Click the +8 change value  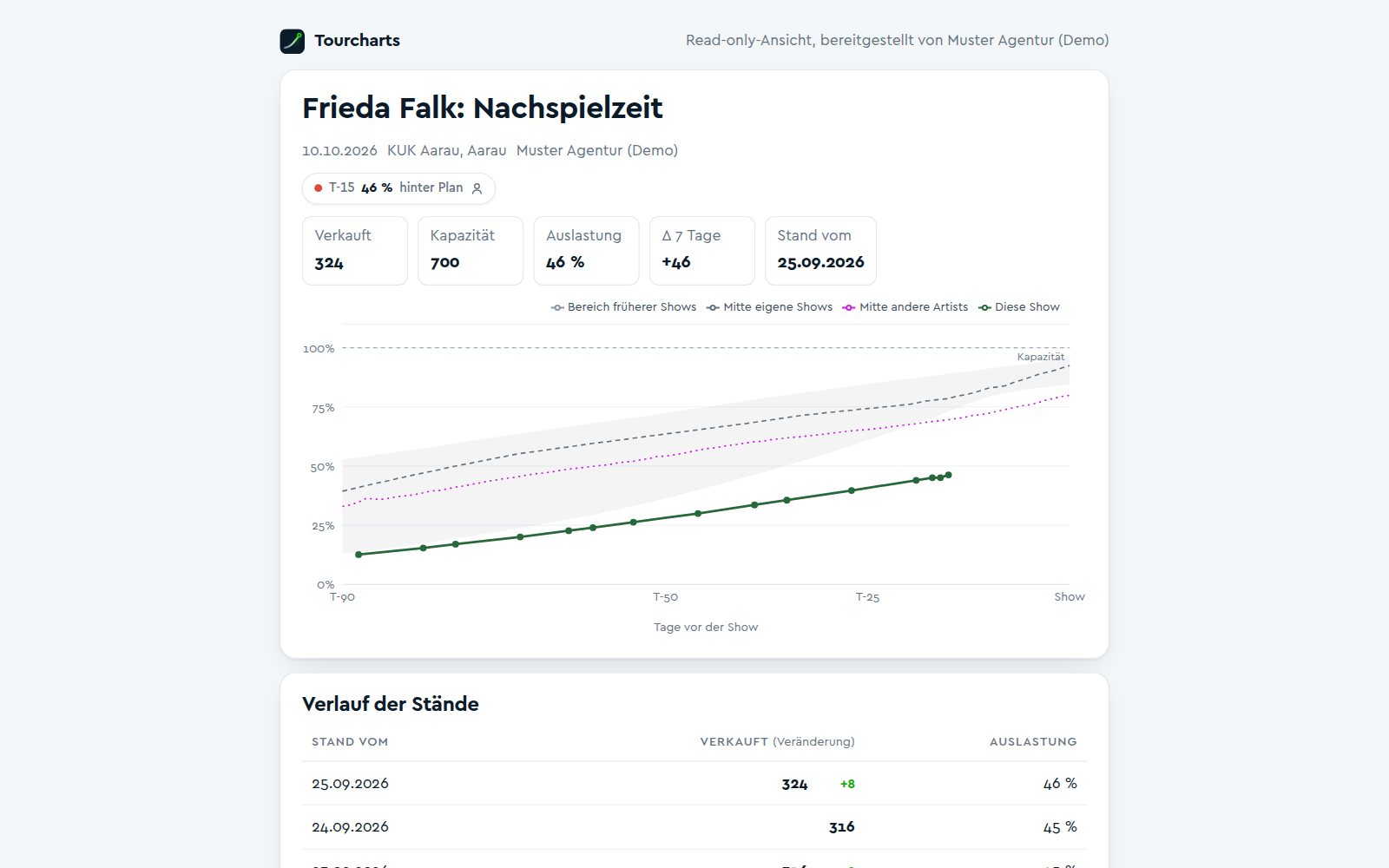[847, 784]
